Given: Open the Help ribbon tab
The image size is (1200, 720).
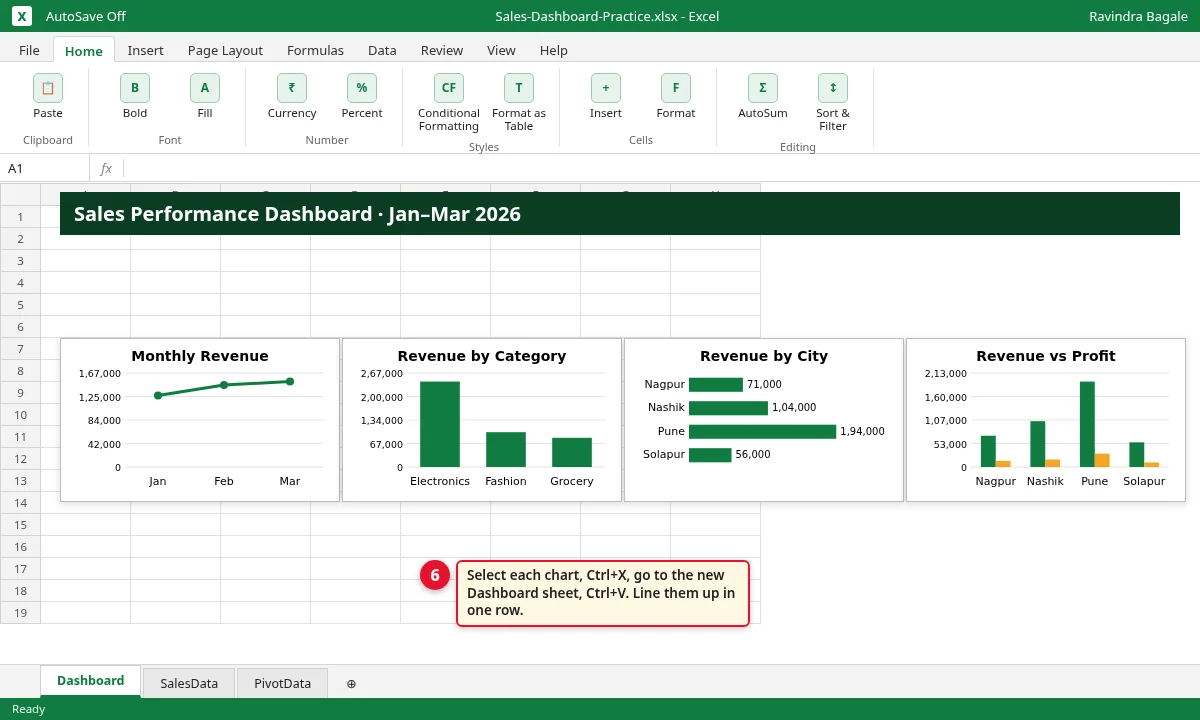Looking at the screenshot, I should pyautogui.click(x=554, y=50).
